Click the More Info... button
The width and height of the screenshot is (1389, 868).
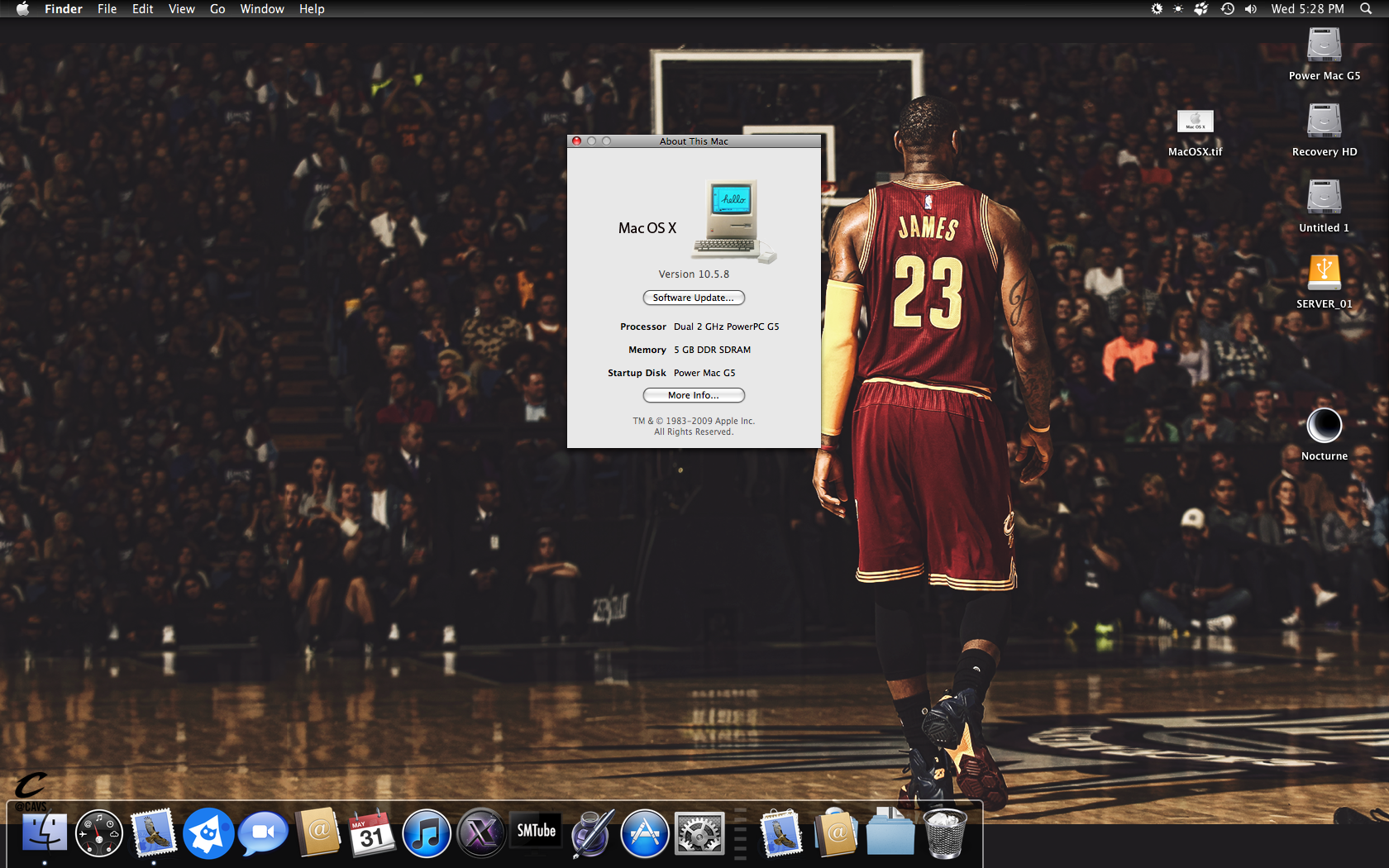[694, 395]
